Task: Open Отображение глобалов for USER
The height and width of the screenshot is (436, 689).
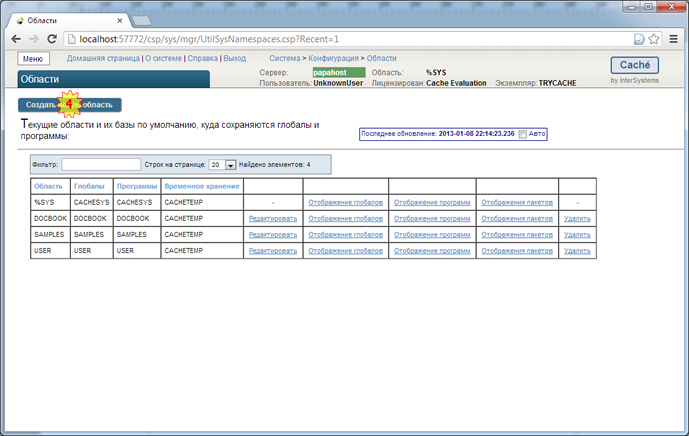Action: point(345,251)
